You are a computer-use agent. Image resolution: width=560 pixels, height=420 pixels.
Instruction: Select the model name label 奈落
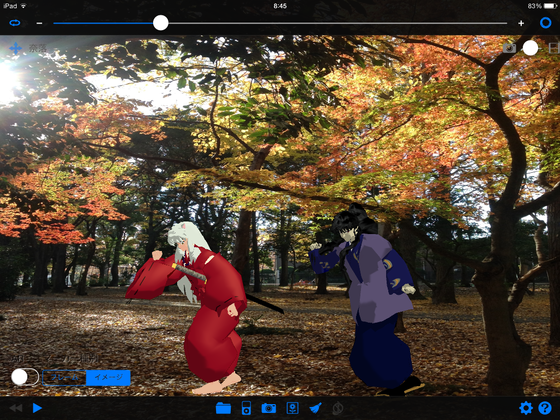[38, 48]
